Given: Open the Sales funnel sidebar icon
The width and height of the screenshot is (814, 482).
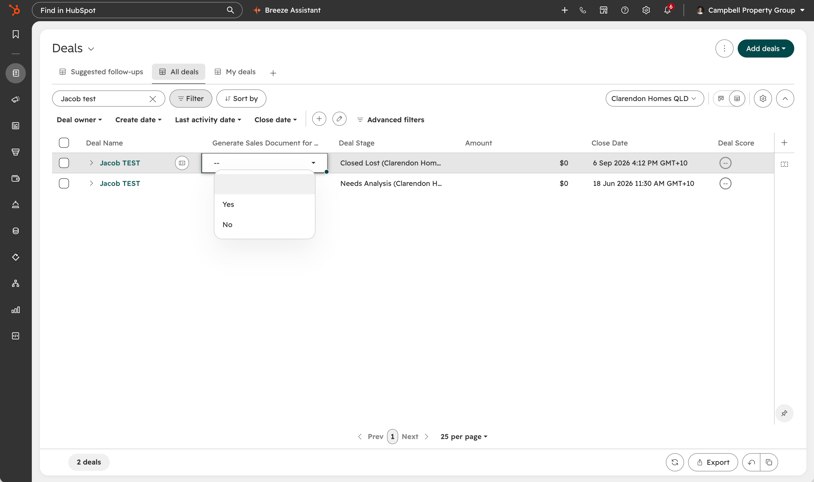Looking at the screenshot, I should click(x=16, y=152).
